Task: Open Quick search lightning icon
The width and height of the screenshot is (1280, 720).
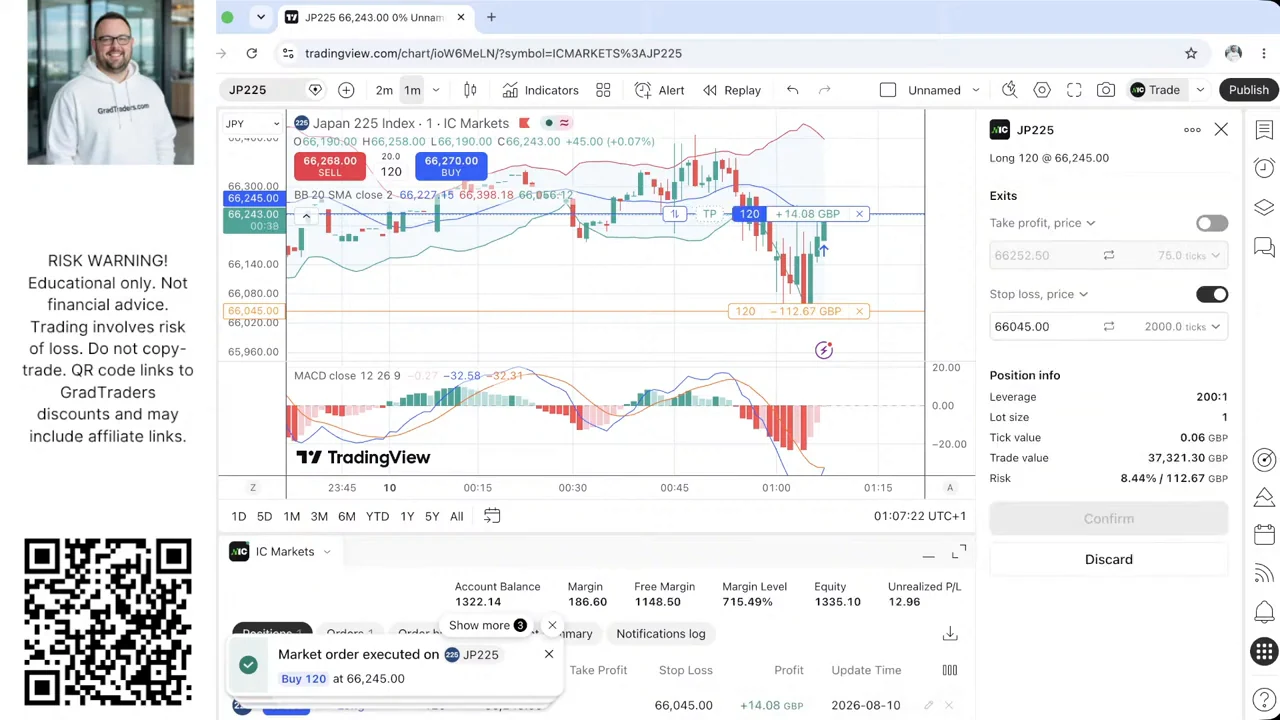Action: [1009, 90]
